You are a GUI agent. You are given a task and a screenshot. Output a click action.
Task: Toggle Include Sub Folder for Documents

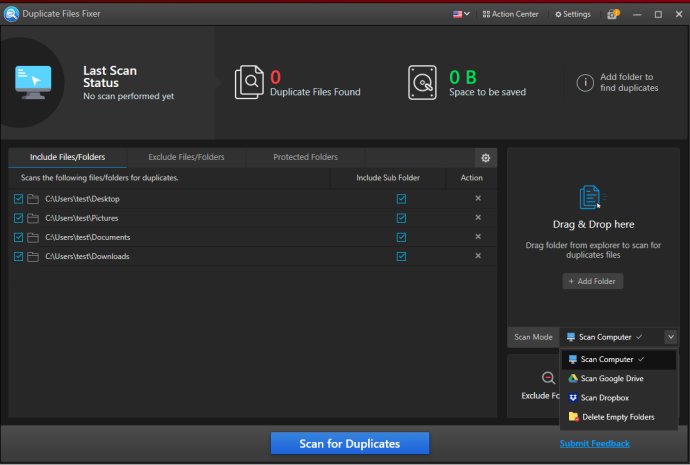(x=401, y=237)
